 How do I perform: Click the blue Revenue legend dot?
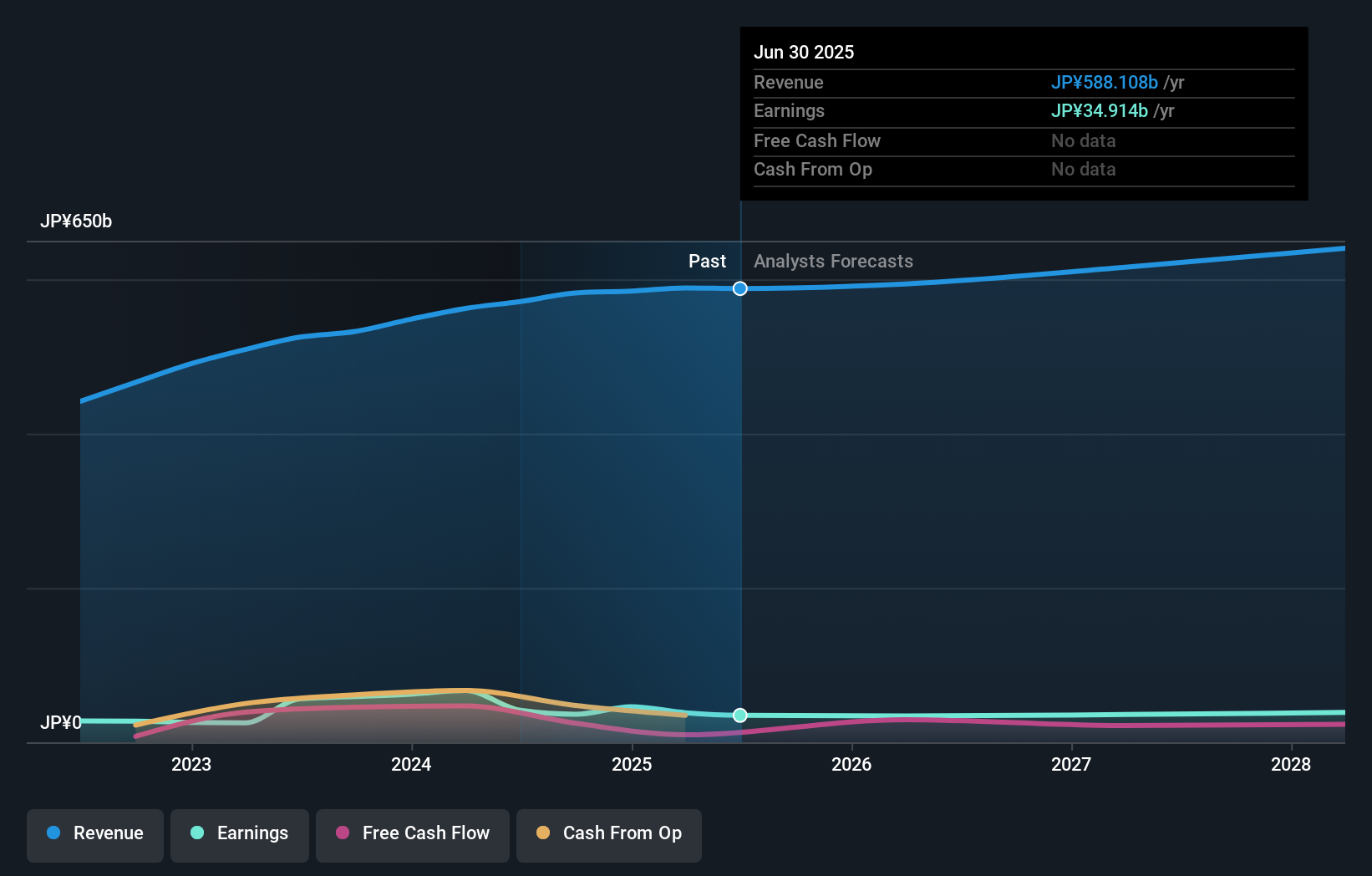point(53,833)
